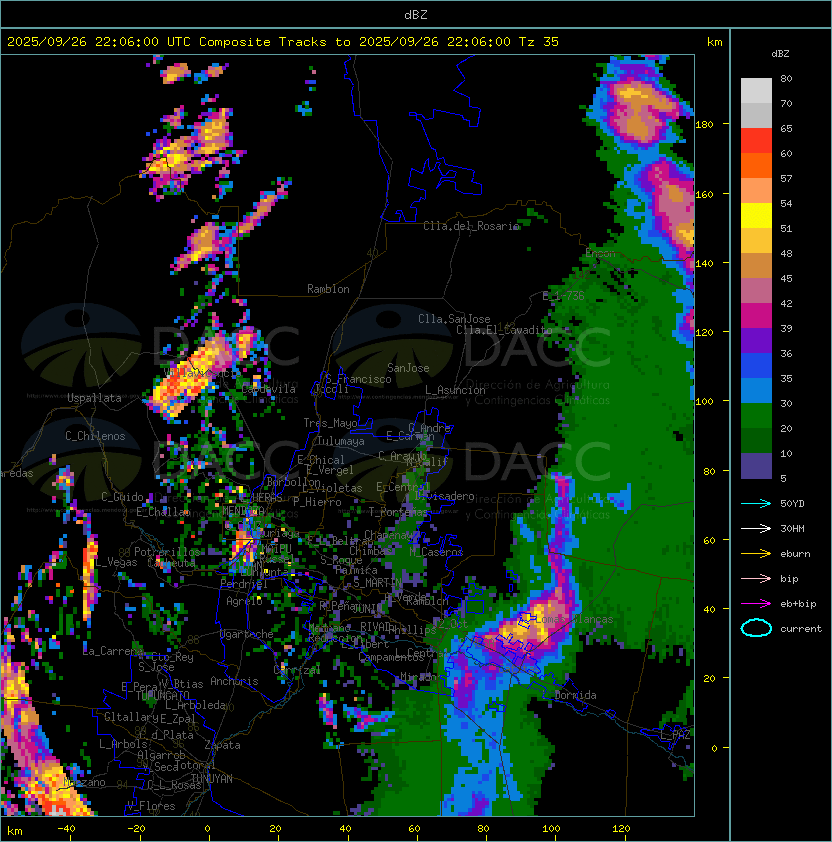Click the '30HM' legend label
Screen dimensions: 832x842
coord(792,529)
